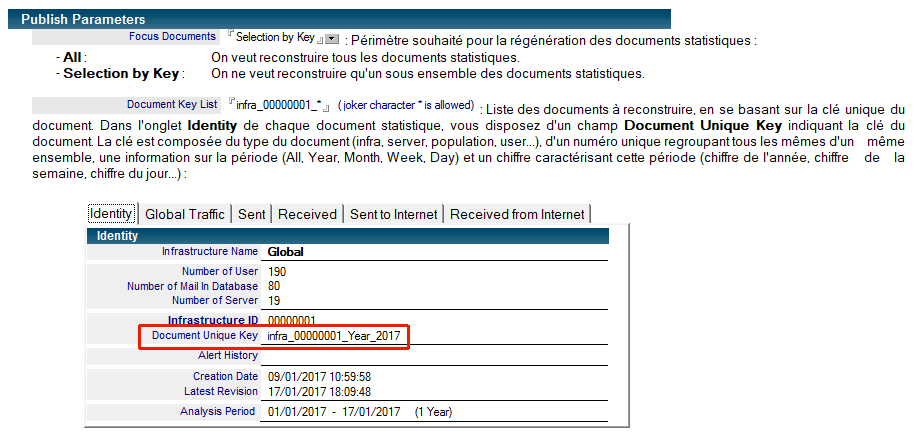
Task: Click Latest Revision value 17/01/2017 18:09:48
Action: 319,391
